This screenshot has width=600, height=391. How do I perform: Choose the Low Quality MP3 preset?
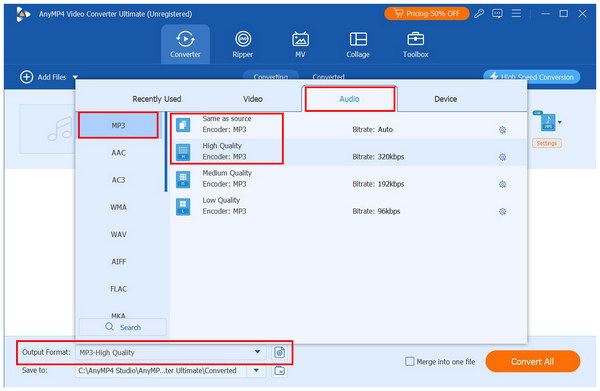[x=348, y=207]
